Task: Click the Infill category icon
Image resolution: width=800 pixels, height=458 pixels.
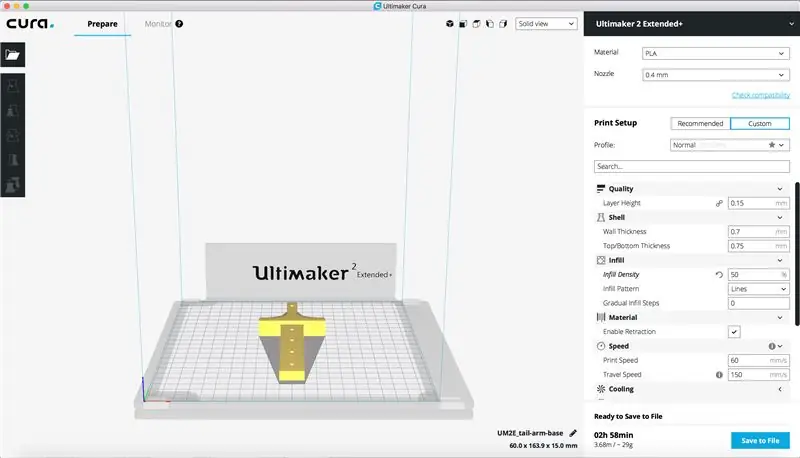Action: 601,260
